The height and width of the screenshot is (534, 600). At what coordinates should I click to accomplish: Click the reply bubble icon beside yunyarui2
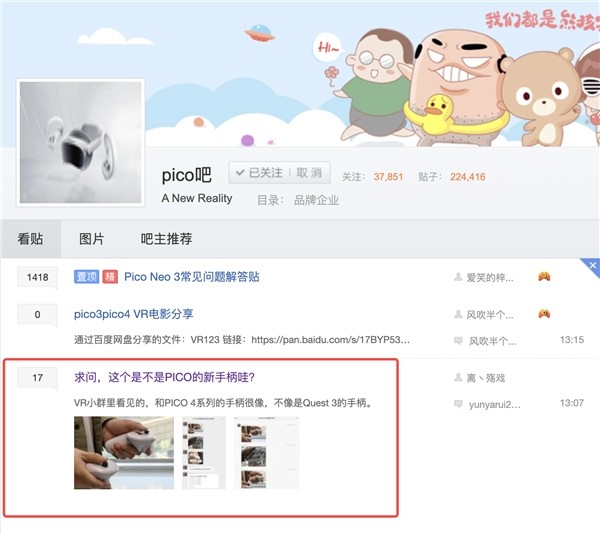(458, 404)
